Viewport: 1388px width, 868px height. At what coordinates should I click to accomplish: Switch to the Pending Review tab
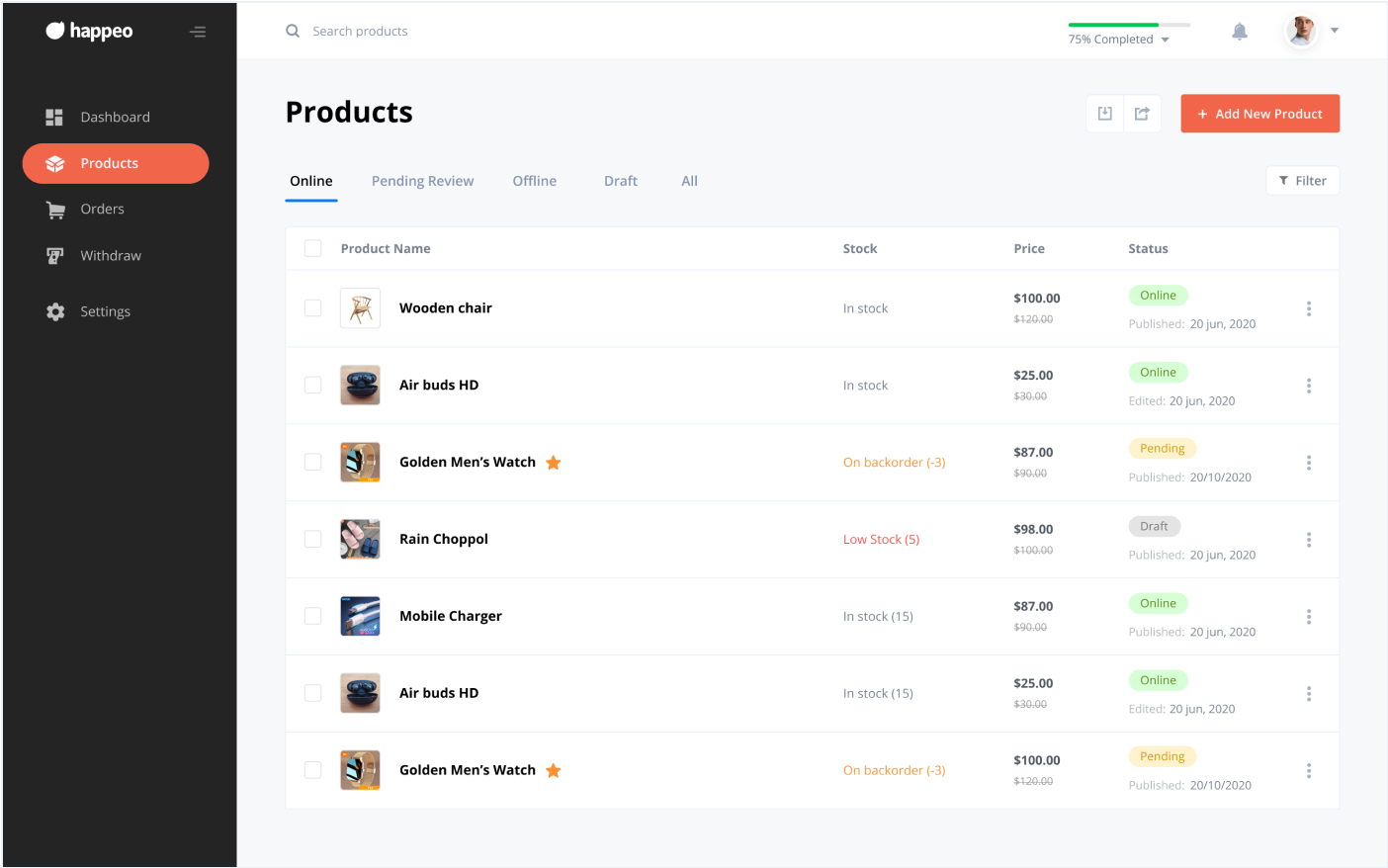[x=422, y=181]
